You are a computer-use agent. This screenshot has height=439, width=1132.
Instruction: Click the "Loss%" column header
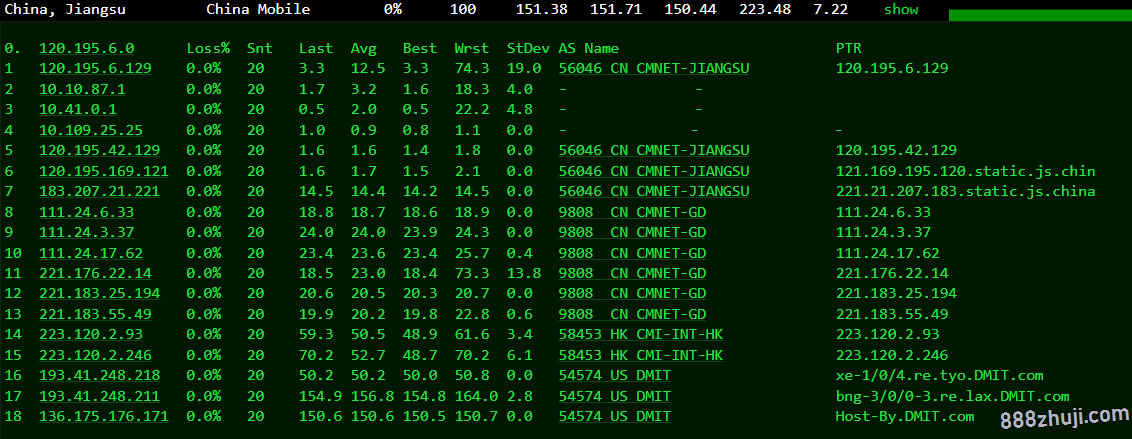[208, 48]
